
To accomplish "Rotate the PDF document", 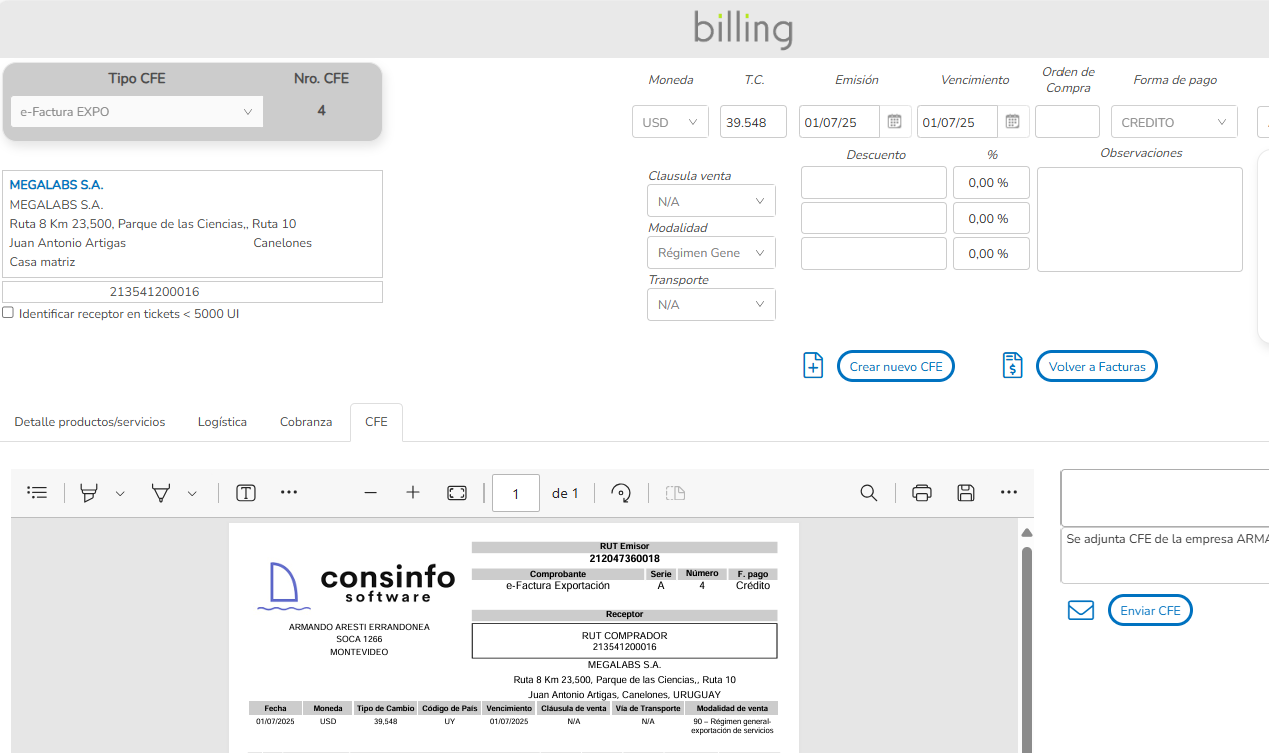I will coord(621,492).
